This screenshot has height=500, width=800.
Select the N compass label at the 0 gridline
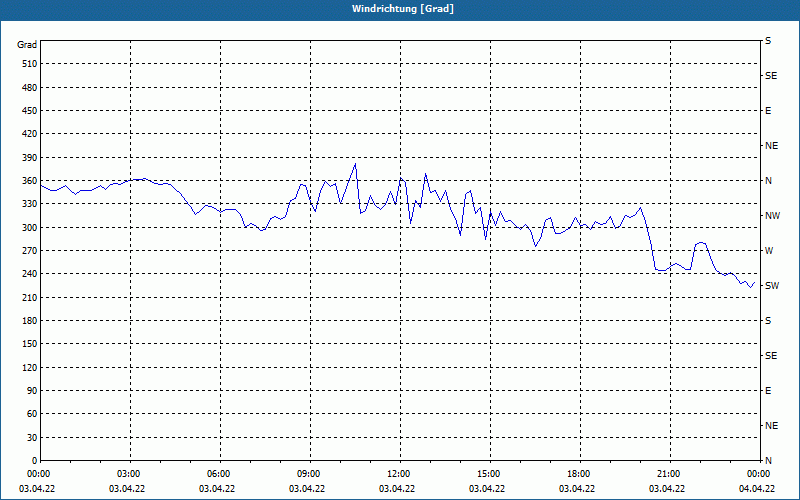769,461
